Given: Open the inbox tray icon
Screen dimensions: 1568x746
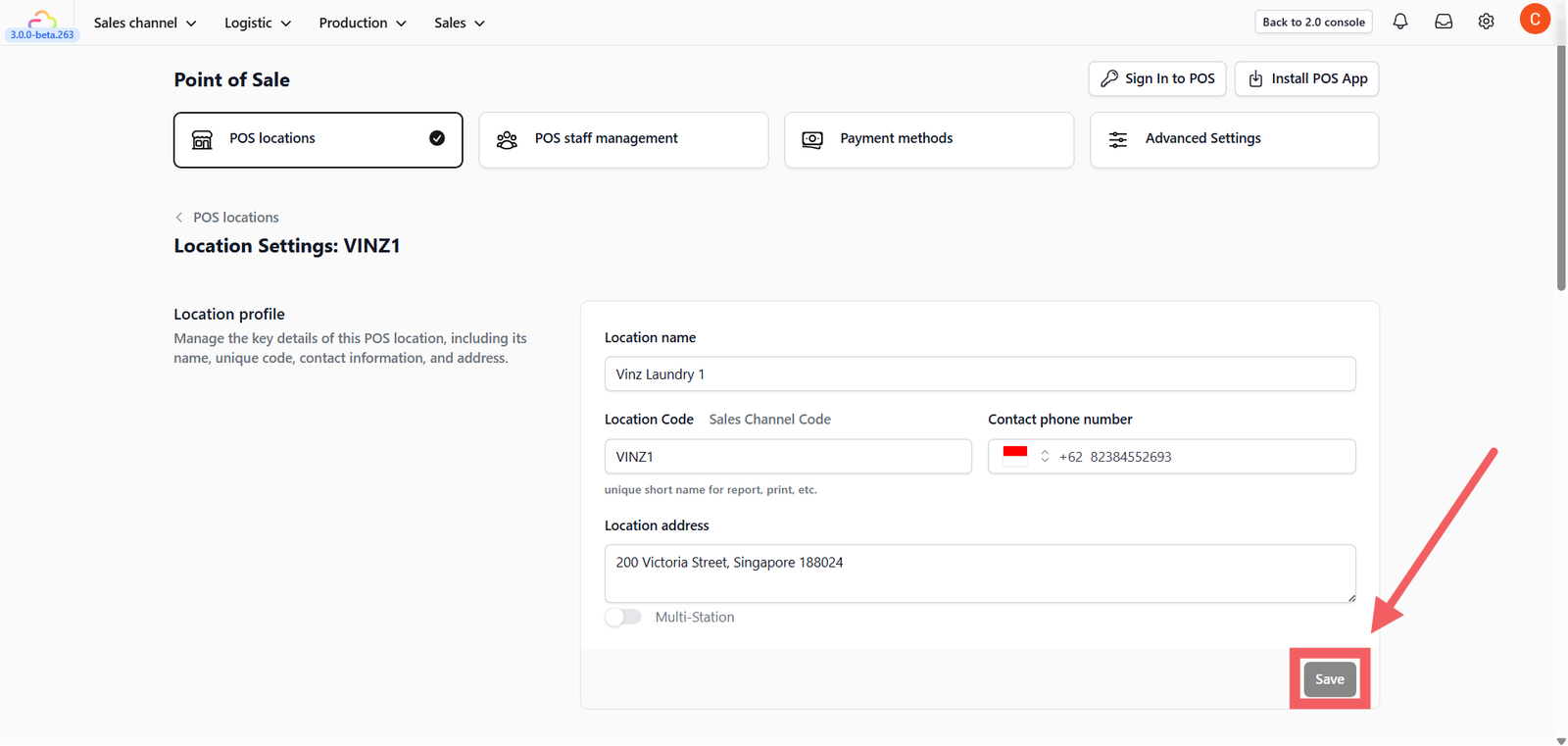Looking at the screenshot, I should [1444, 22].
